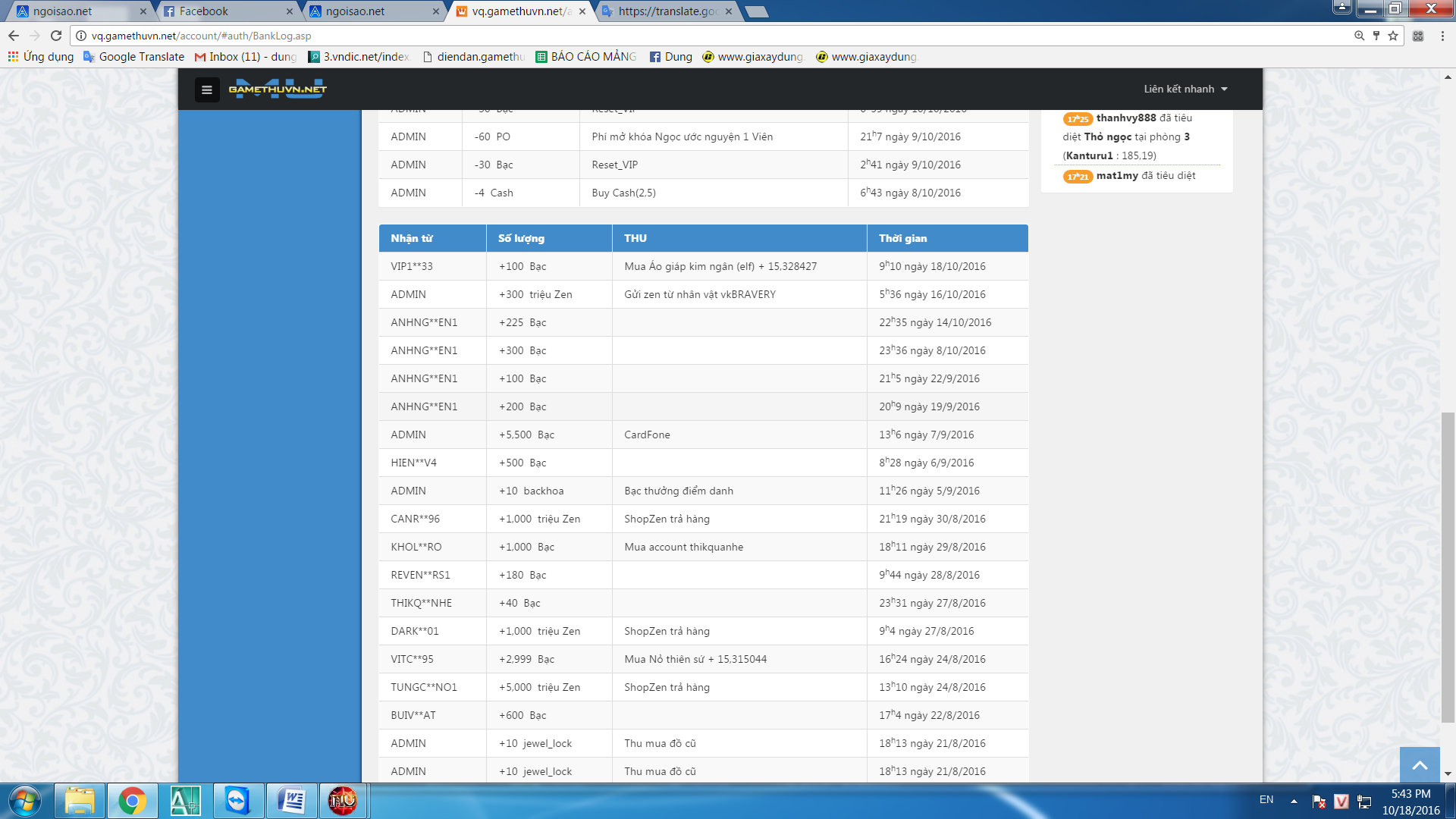Launch the MU game taskbar icon

pyautogui.click(x=343, y=801)
